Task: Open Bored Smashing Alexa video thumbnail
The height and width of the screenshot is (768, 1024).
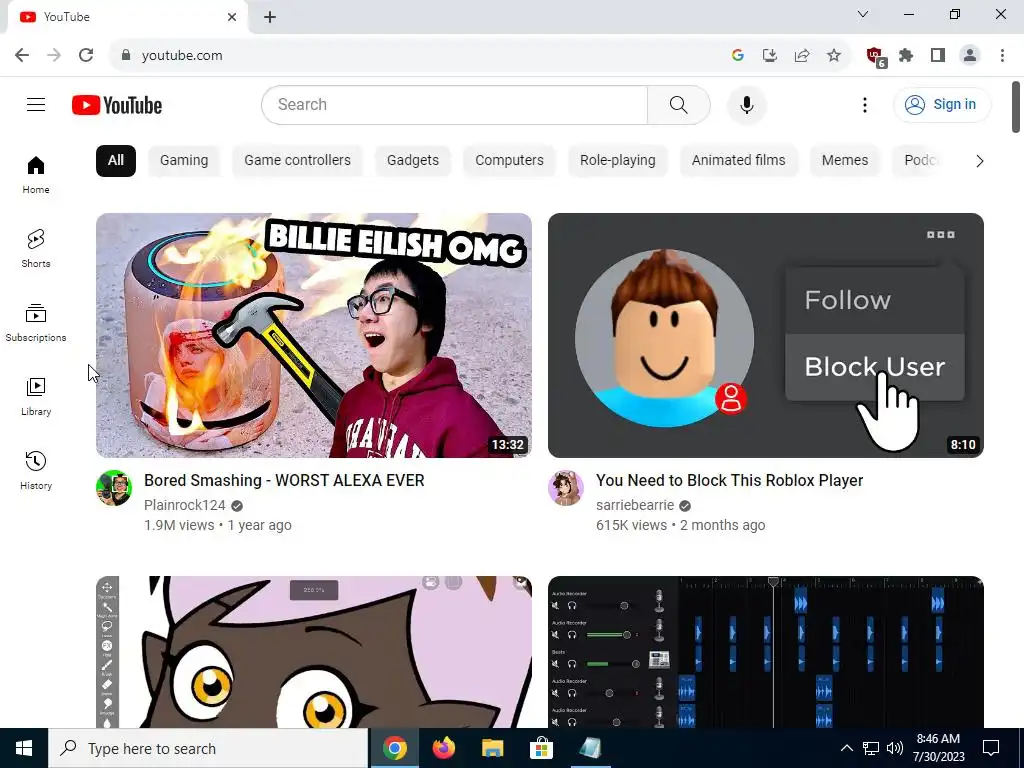Action: [x=313, y=335]
